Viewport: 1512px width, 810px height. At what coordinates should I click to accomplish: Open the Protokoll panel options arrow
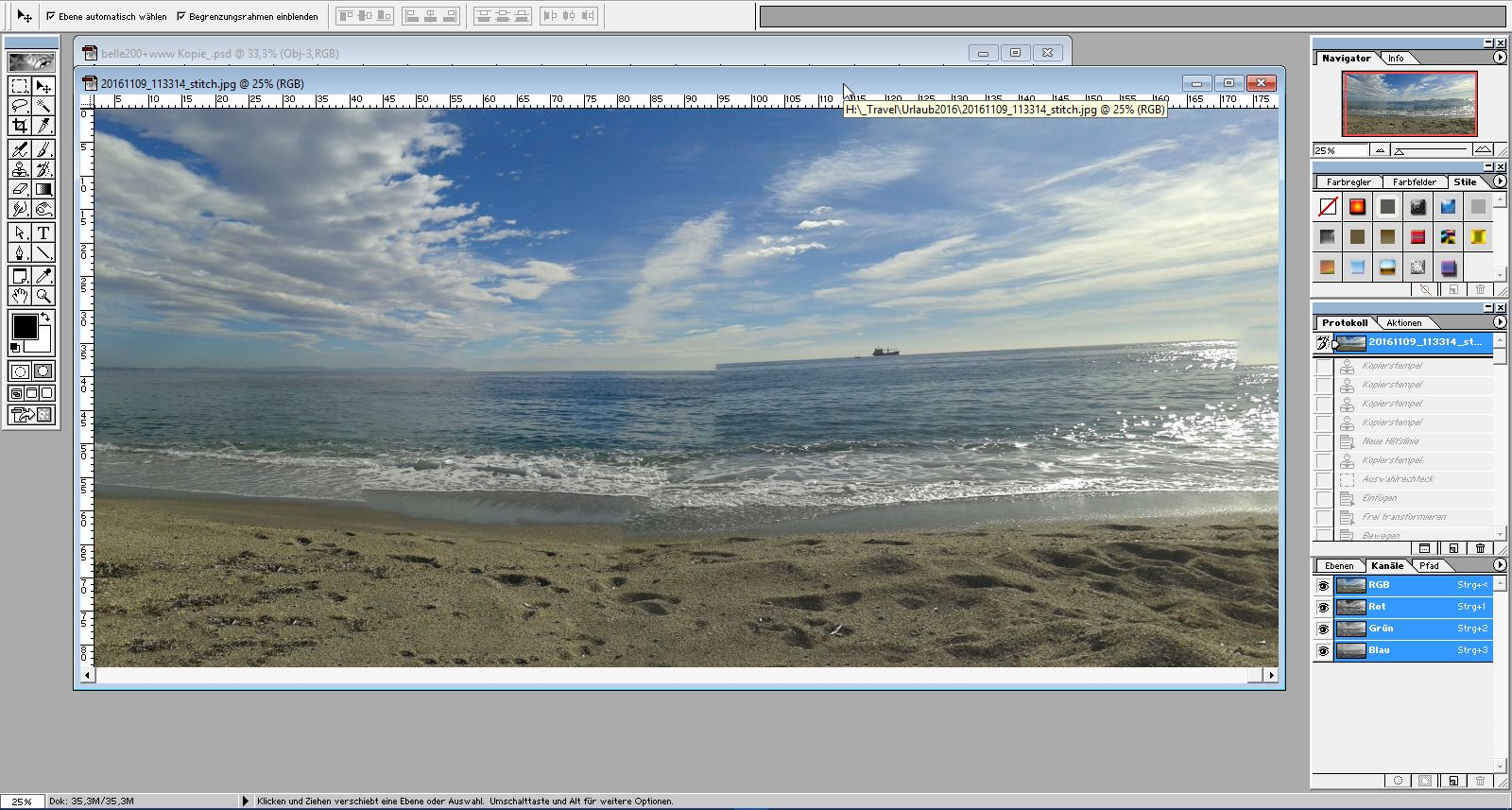tap(1500, 322)
